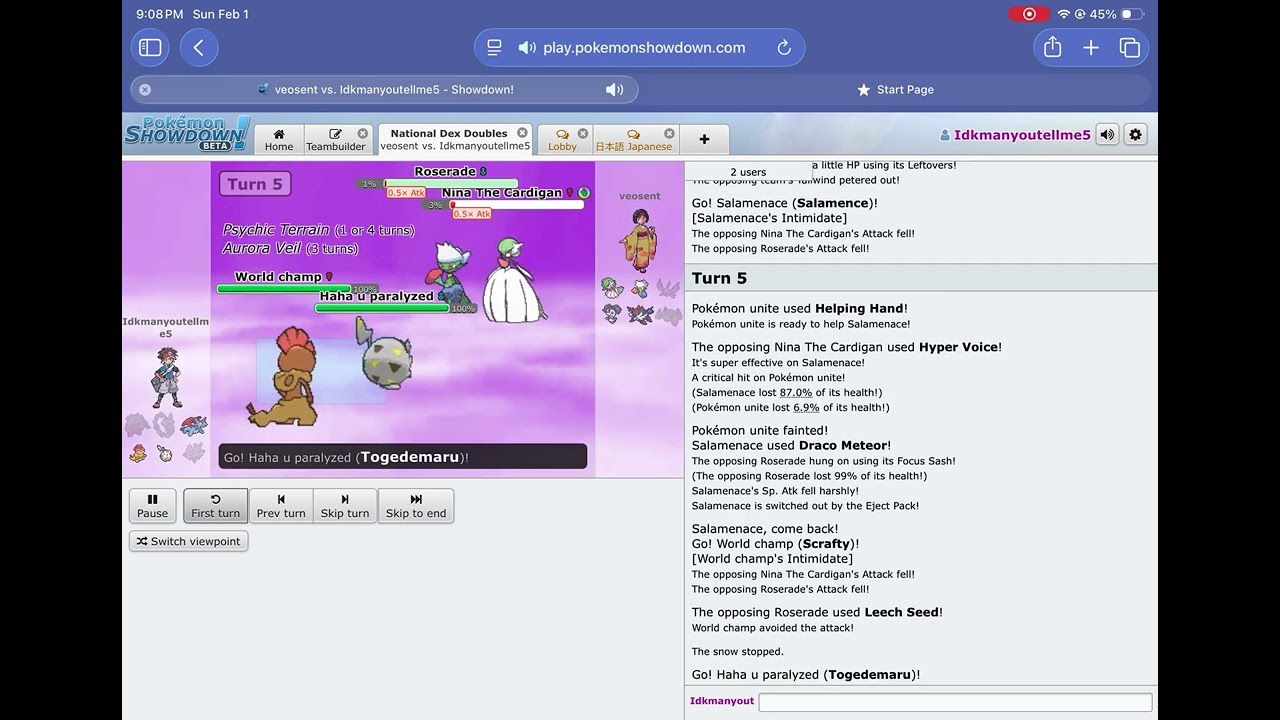Click the underlined 6.9% damage value

pyautogui.click(x=806, y=408)
